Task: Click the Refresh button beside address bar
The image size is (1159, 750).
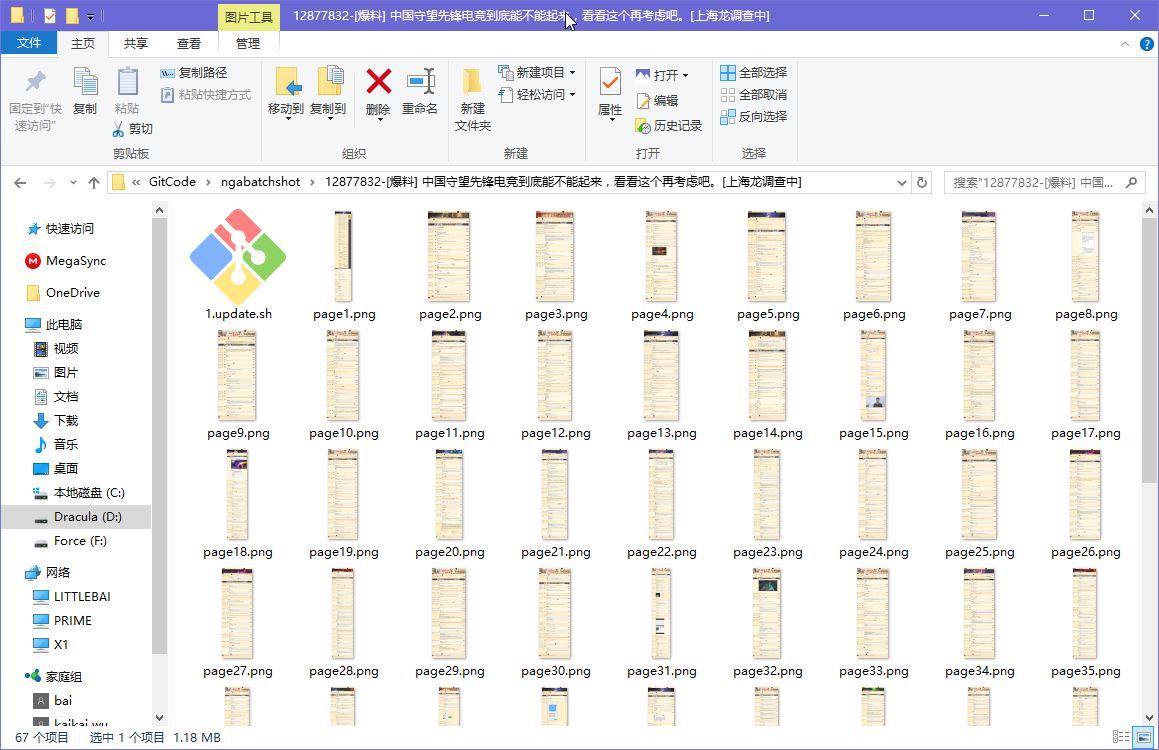Action: (922, 183)
